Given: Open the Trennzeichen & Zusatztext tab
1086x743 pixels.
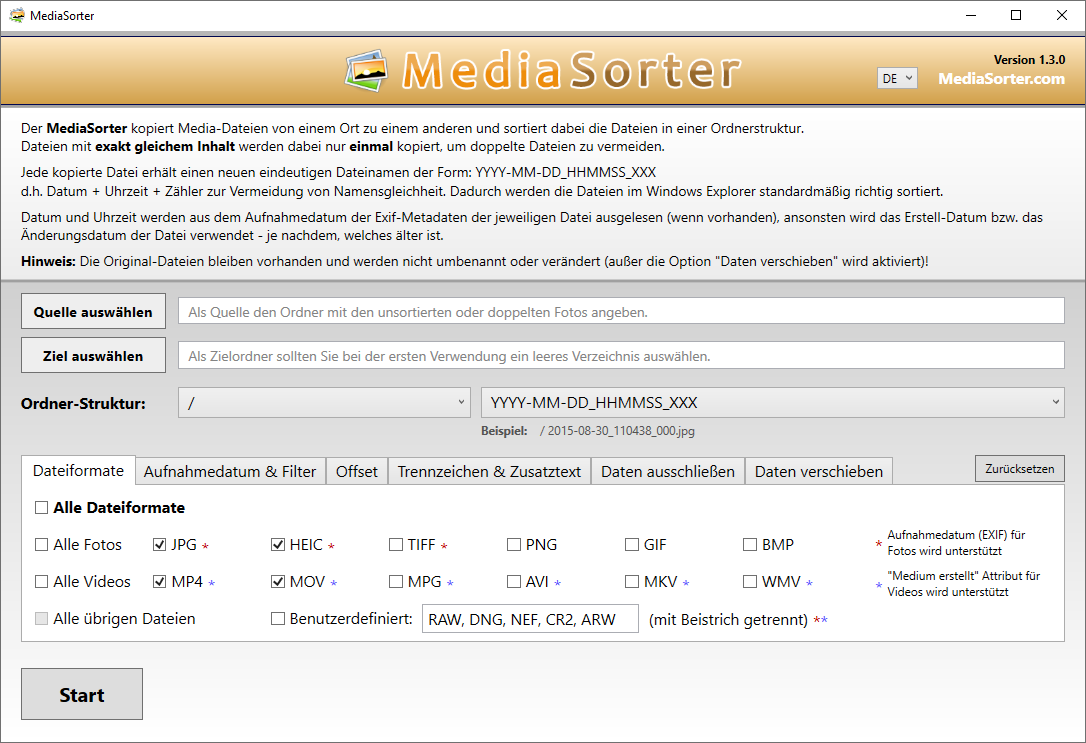Looking at the screenshot, I should [x=489, y=472].
